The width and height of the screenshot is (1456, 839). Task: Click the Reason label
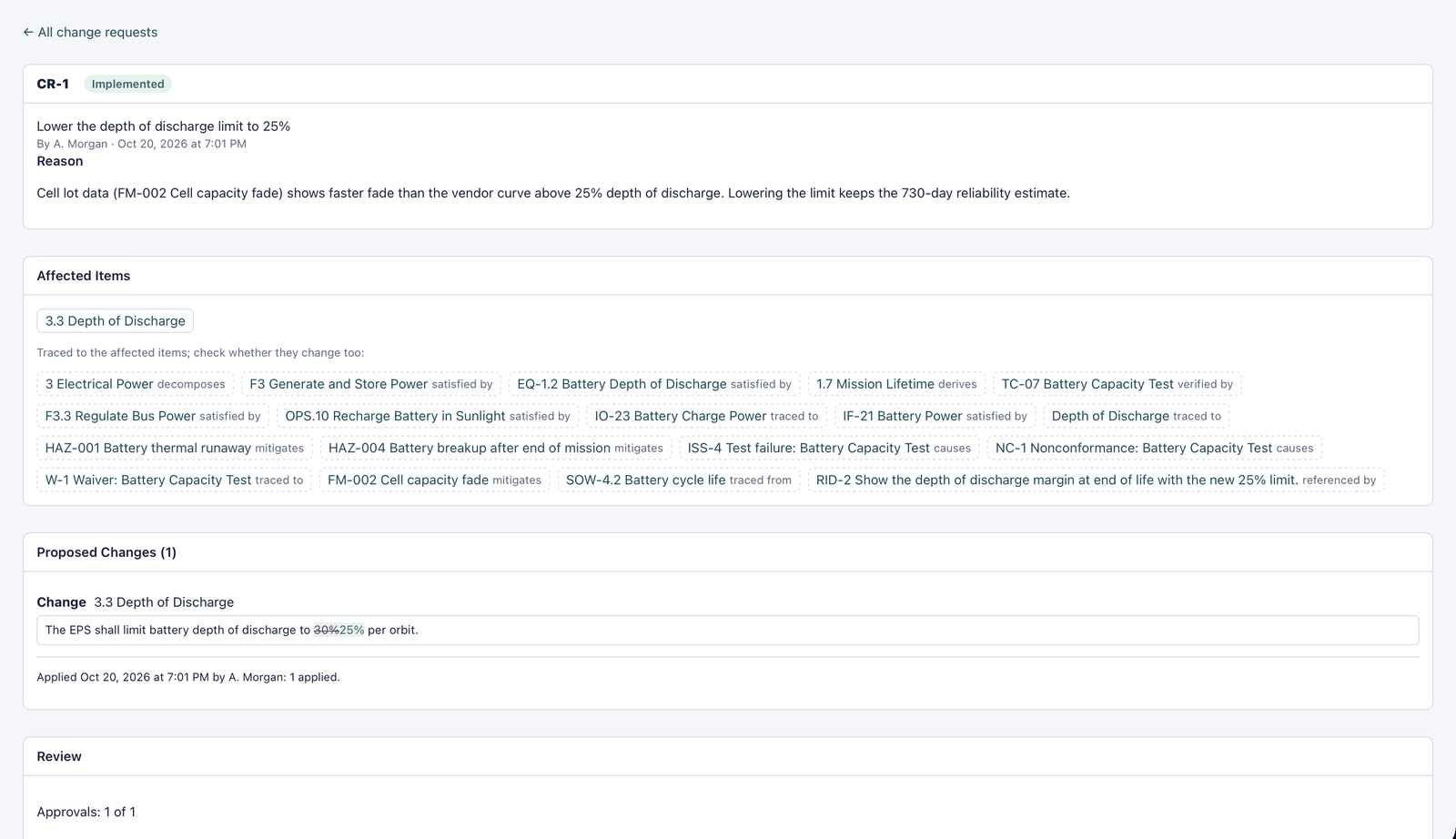[x=60, y=161]
